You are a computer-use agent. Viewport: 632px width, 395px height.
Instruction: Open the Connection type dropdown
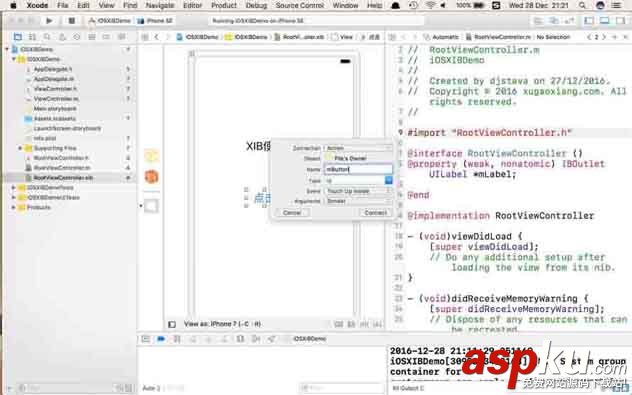click(358, 148)
